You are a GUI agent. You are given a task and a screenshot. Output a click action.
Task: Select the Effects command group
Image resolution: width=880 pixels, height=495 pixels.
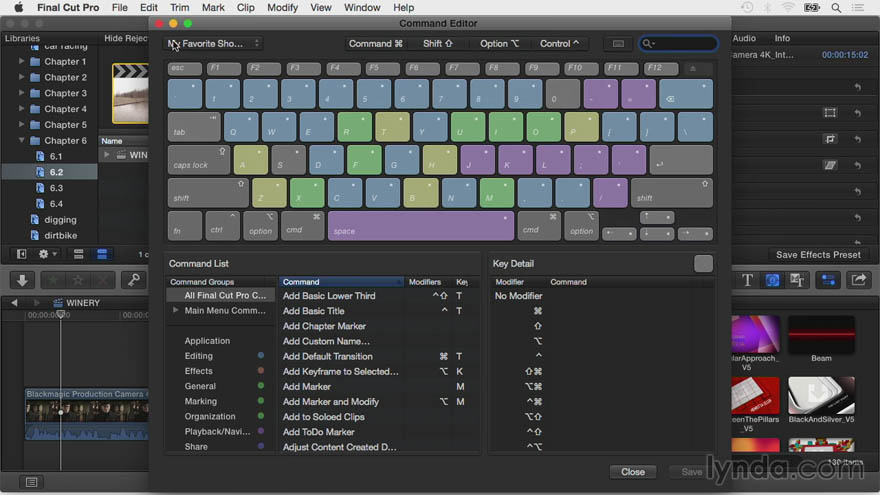[x=199, y=371]
